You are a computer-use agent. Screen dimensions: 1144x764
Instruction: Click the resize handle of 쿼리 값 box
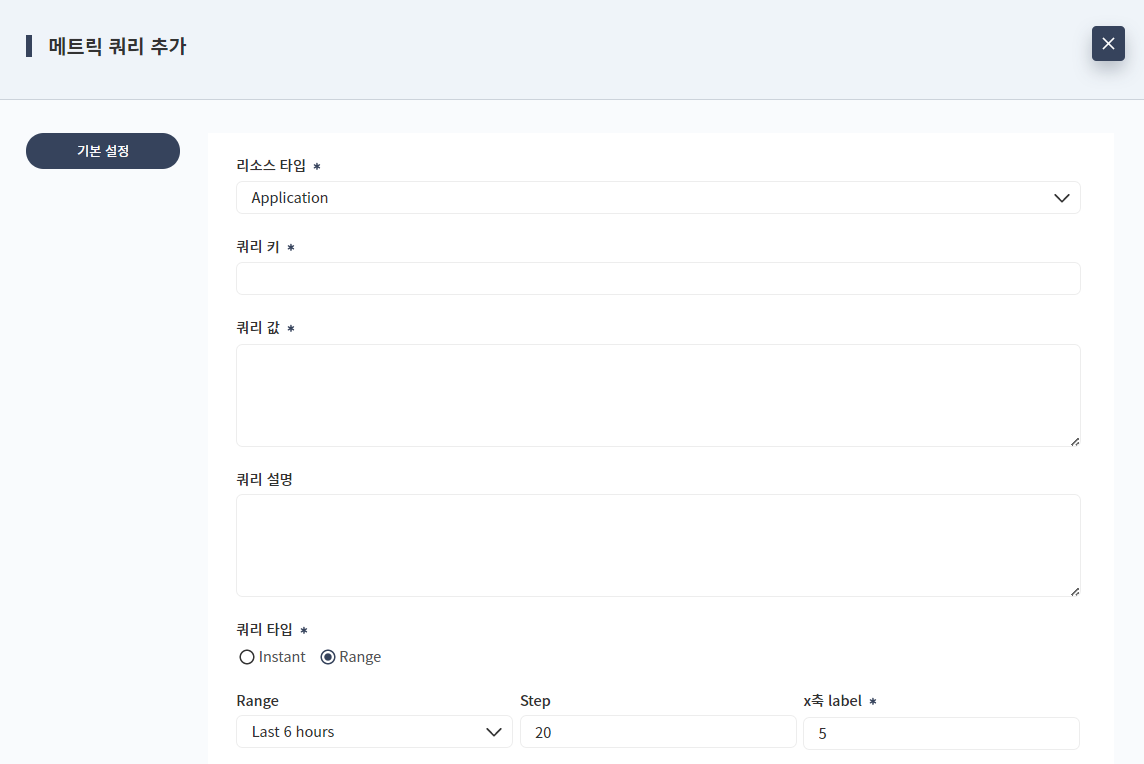pyautogui.click(x=1075, y=441)
